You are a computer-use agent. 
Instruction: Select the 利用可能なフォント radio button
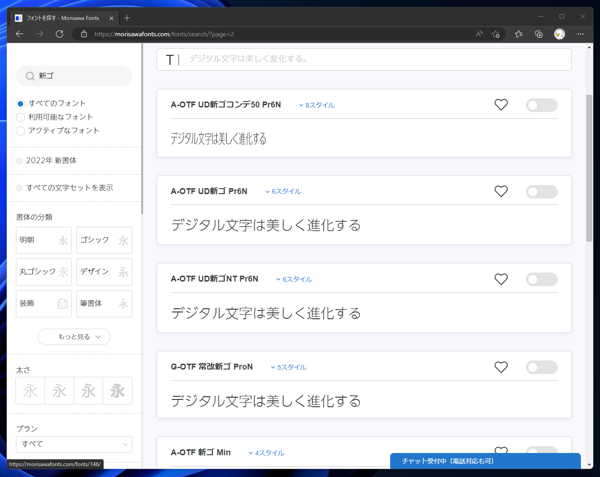20,117
